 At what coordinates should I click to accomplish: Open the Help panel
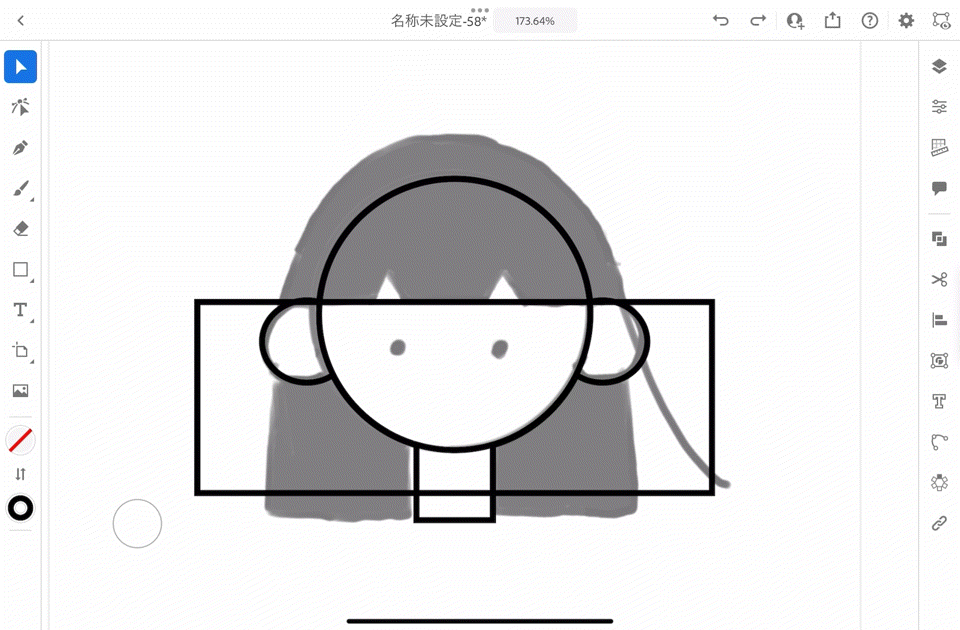click(869, 21)
